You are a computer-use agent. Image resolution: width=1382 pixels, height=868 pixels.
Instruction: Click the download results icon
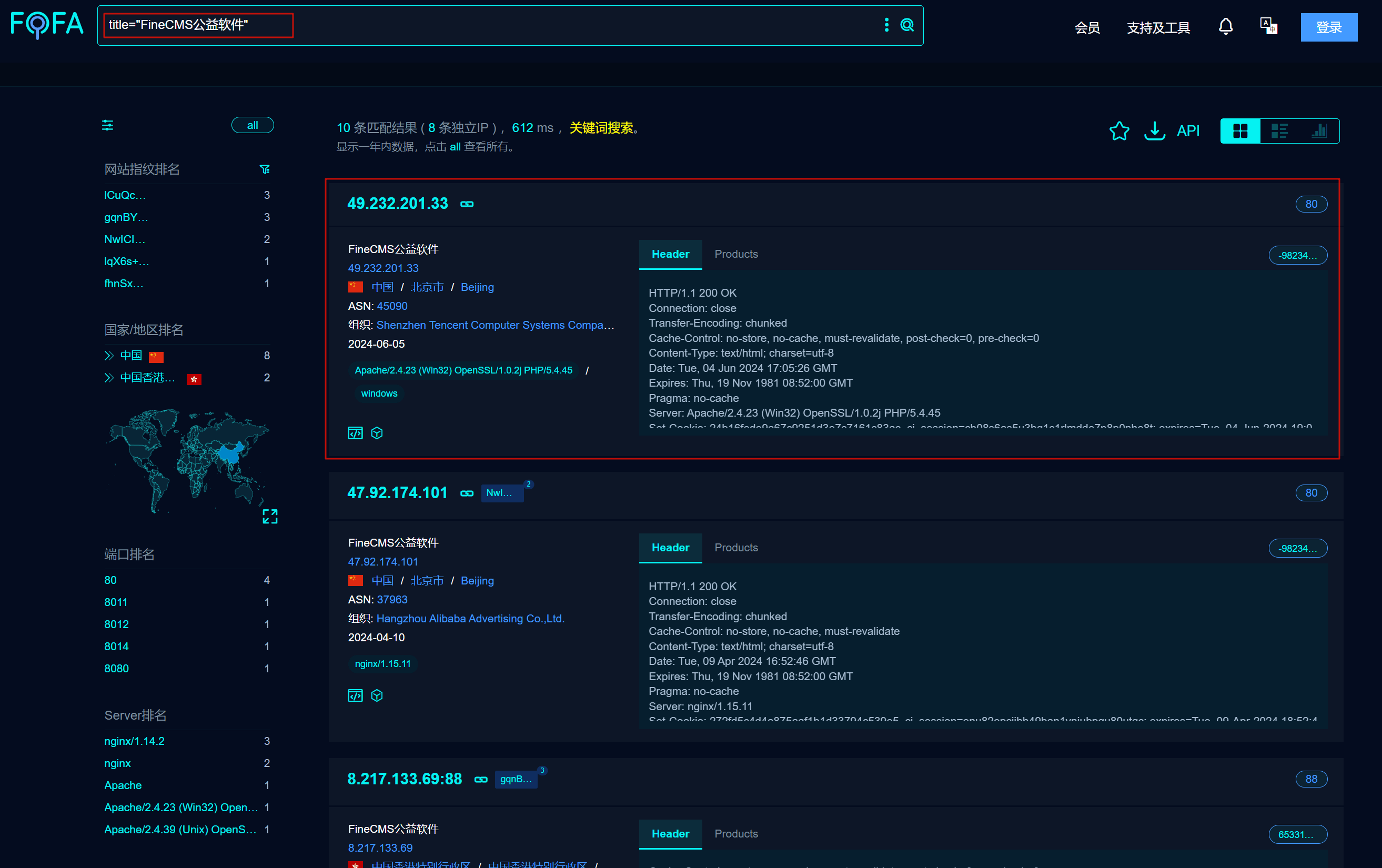pos(1154,131)
